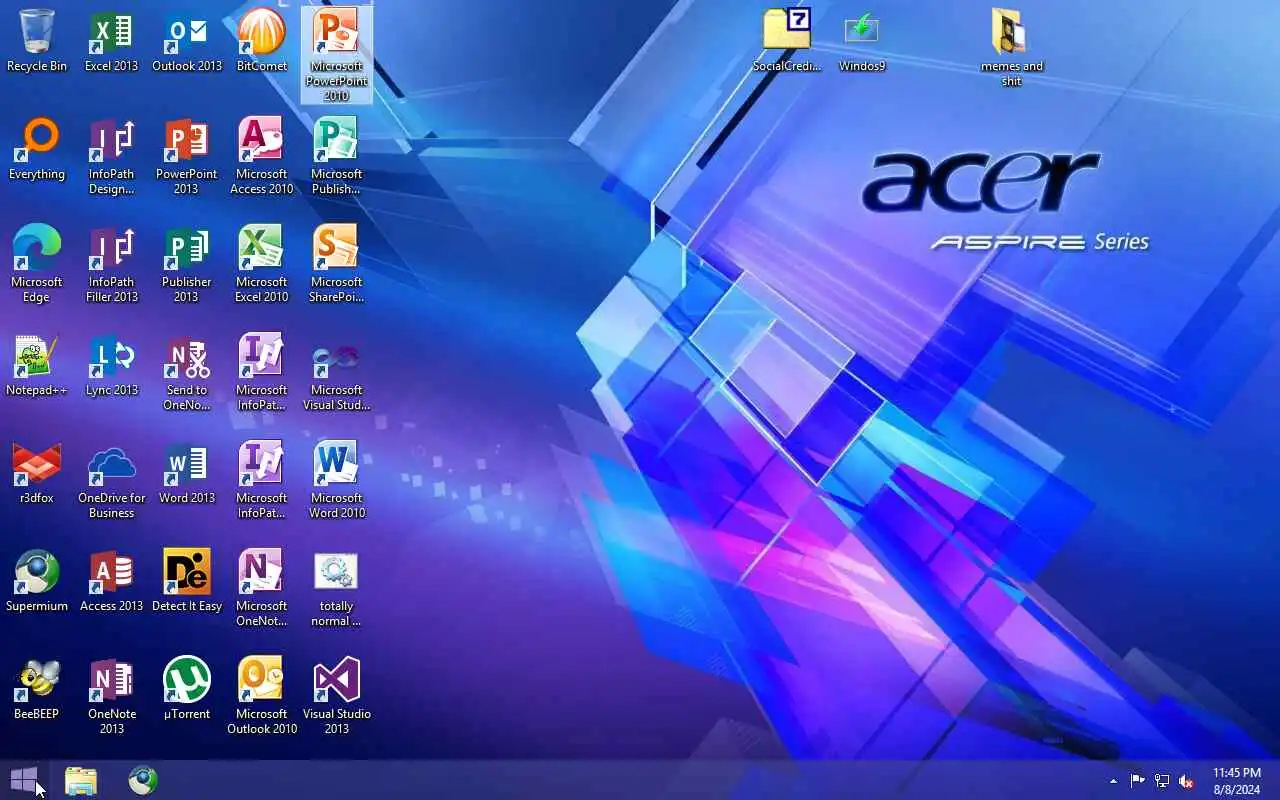
Task: Select the OneDrive for Business icon
Action: pos(112,480)
